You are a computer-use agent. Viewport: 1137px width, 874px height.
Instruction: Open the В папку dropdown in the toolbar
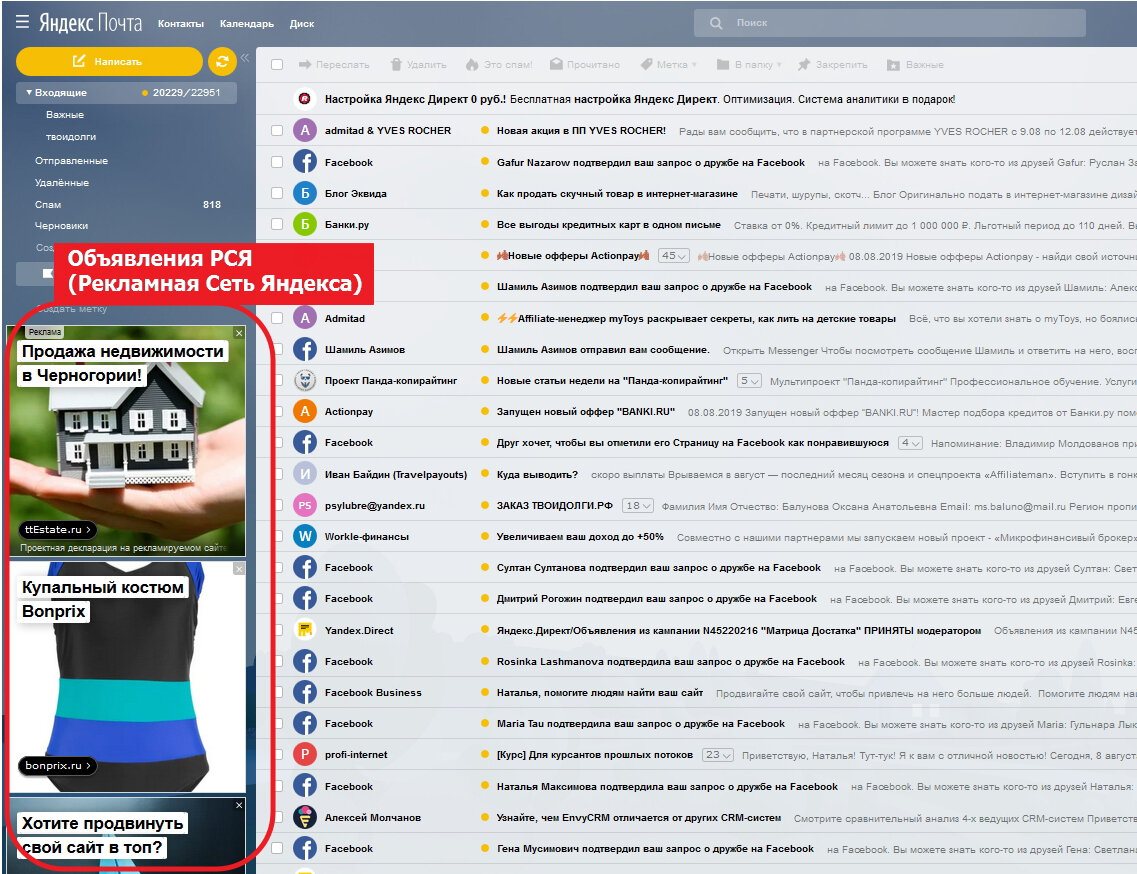pyautogui.click(x=749, y=65)
